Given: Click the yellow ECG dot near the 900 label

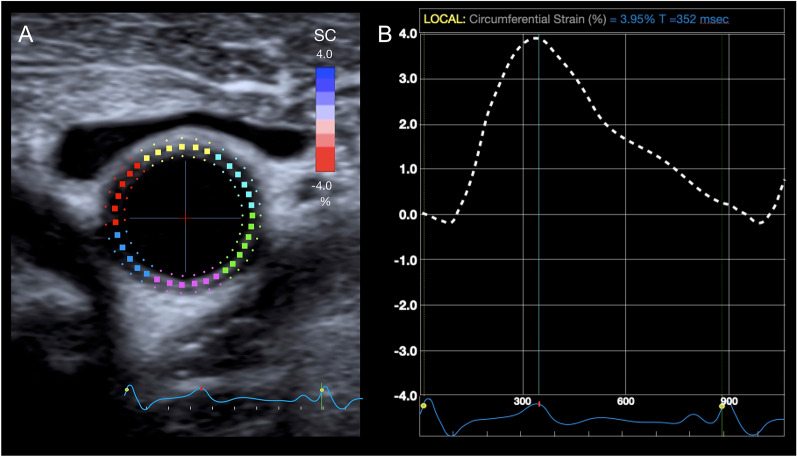Looking at the screenshot, I should [x=722, y=406].
